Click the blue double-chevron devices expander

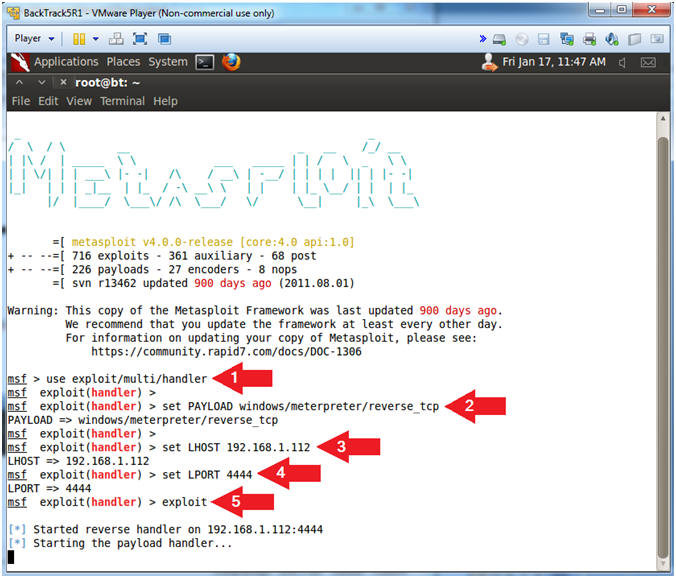[x=483, y=39]
